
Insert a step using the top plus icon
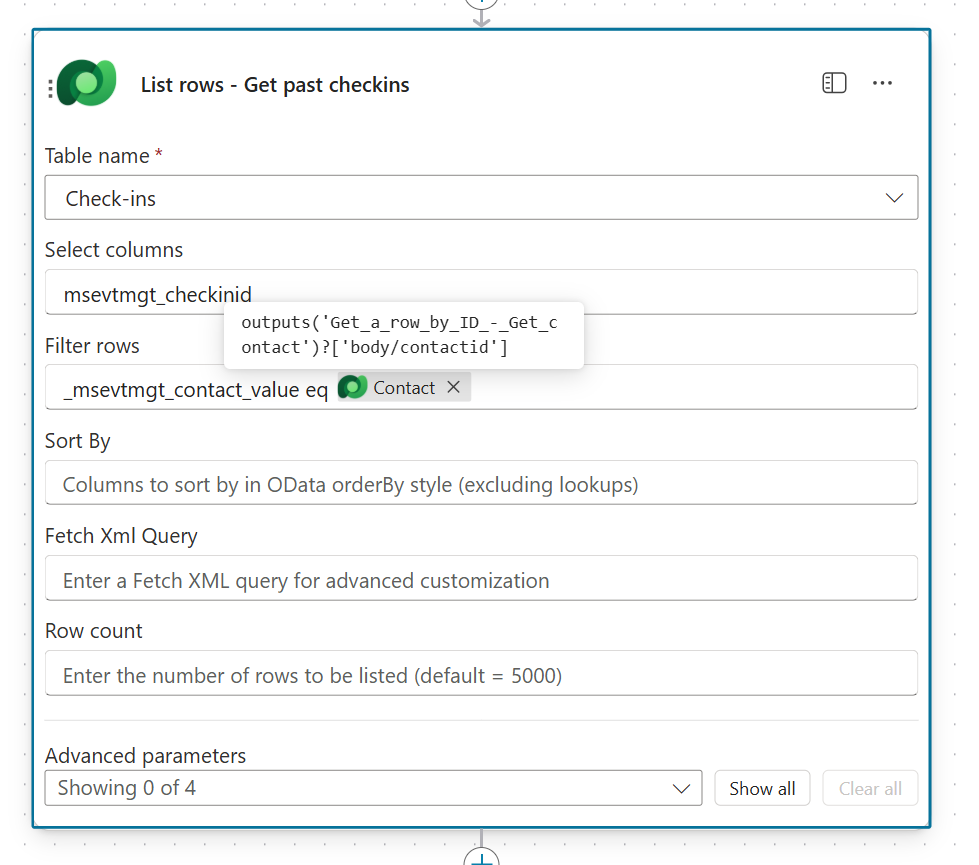coord(482,3)
